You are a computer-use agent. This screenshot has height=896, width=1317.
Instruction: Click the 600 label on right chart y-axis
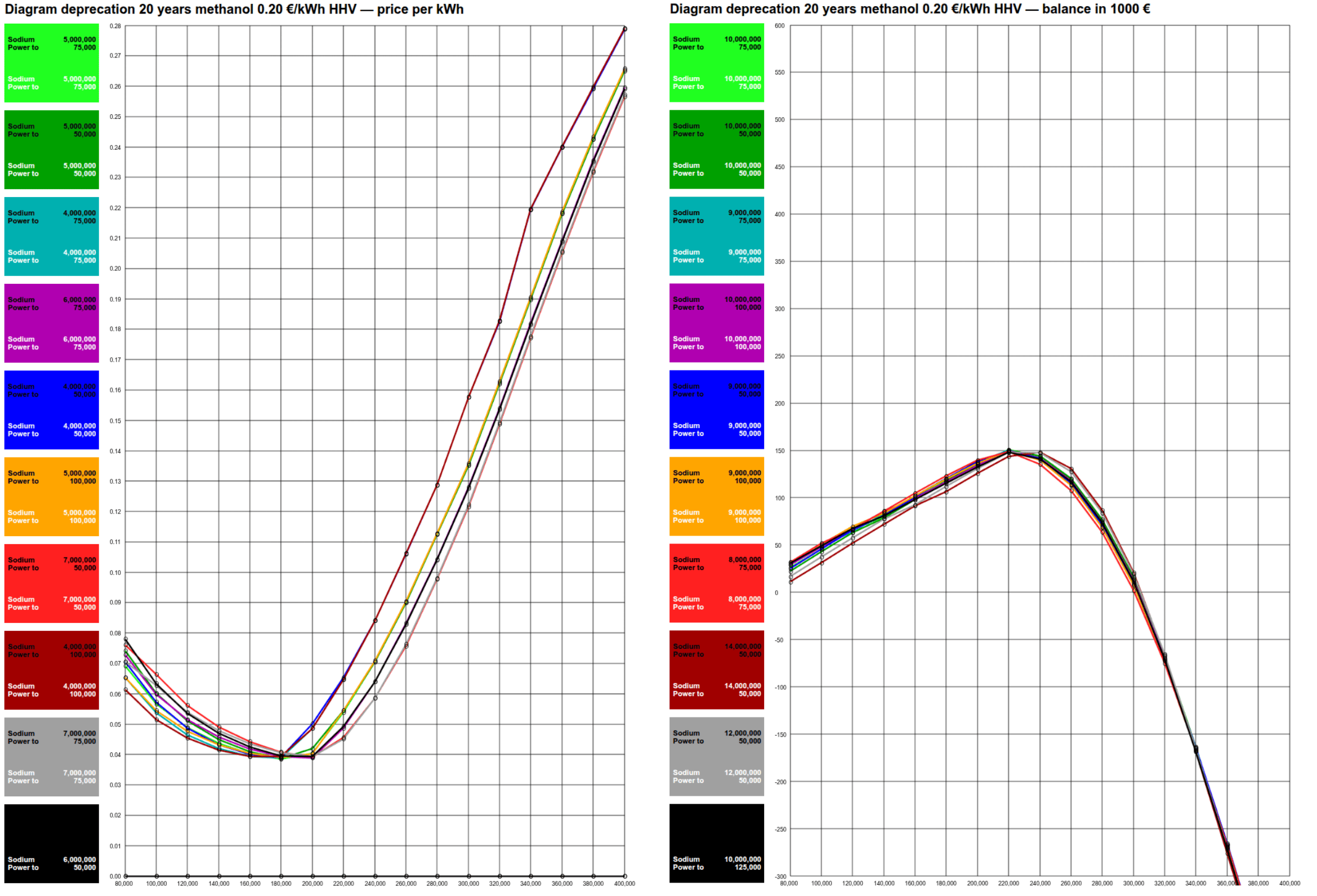(x=780, y=26)
